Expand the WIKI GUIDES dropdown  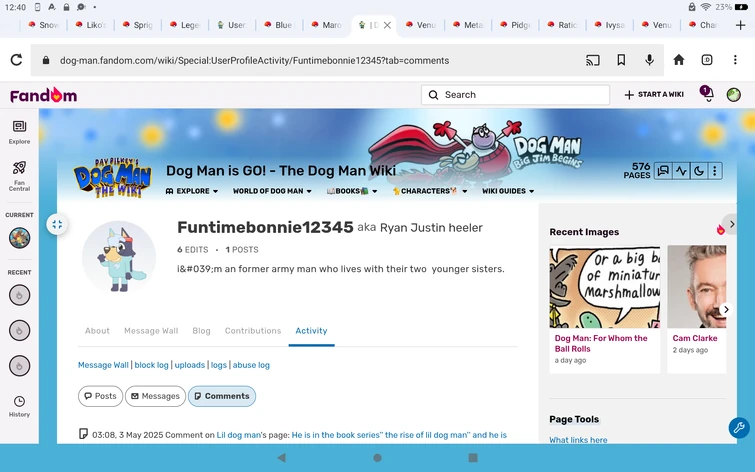tap(508, 191)
